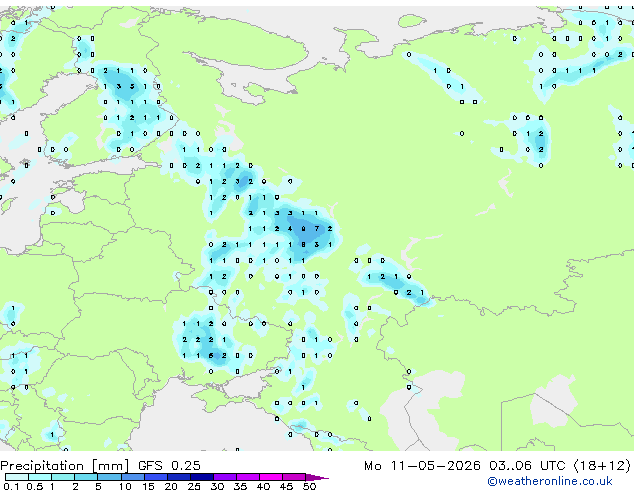Select the 15 to 20 mm legend swatch
The image size is (634, 490).
click(156, 477)
